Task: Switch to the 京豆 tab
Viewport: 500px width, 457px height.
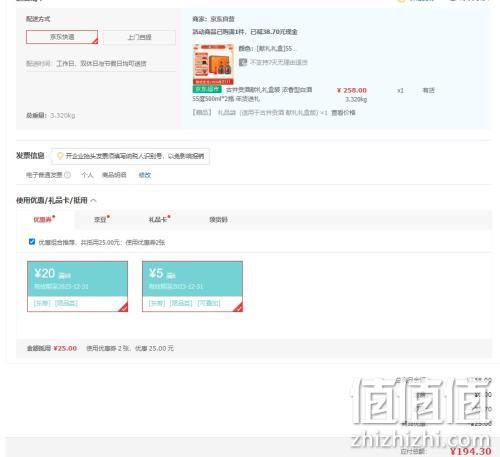Action: click(101, 219)
